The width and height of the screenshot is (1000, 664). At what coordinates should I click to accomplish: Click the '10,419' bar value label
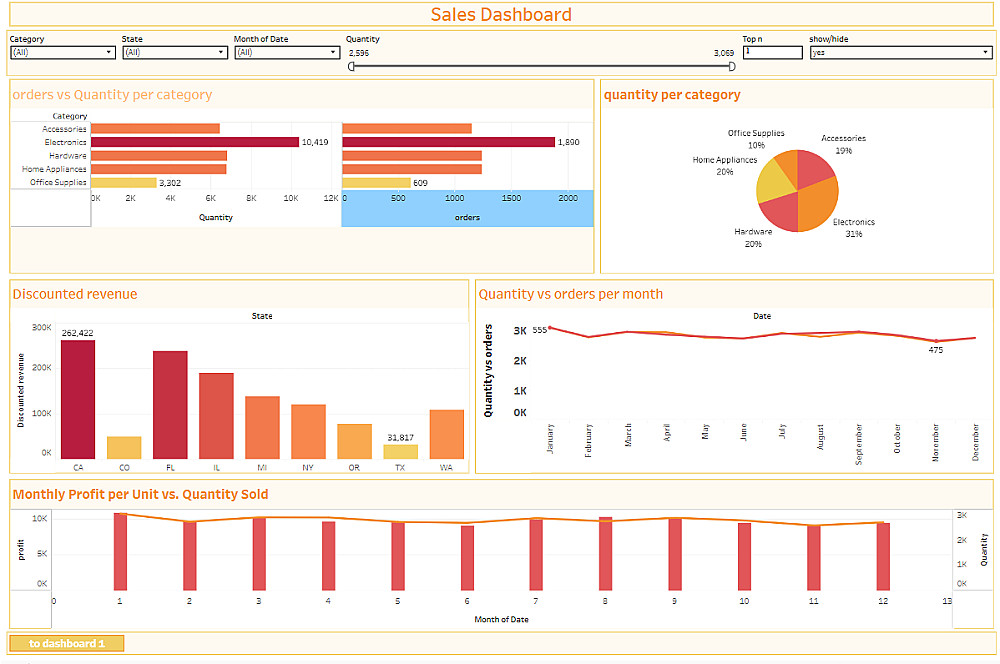pyautogui.click(x=315, y=142)
